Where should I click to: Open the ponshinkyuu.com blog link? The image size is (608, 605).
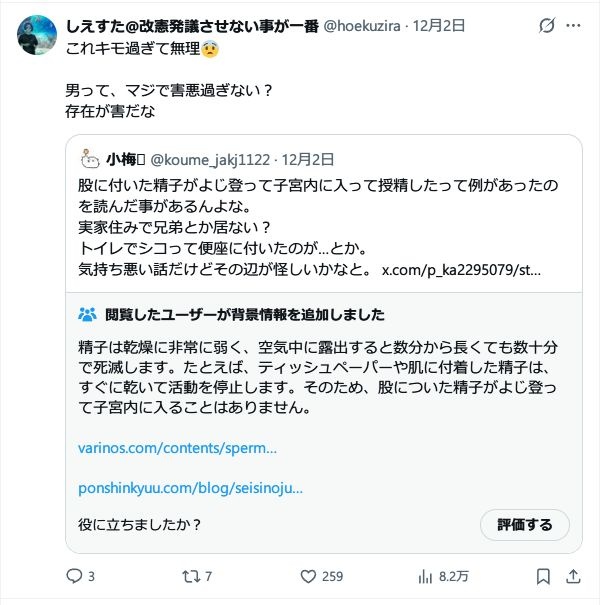[x=190, y=489]
